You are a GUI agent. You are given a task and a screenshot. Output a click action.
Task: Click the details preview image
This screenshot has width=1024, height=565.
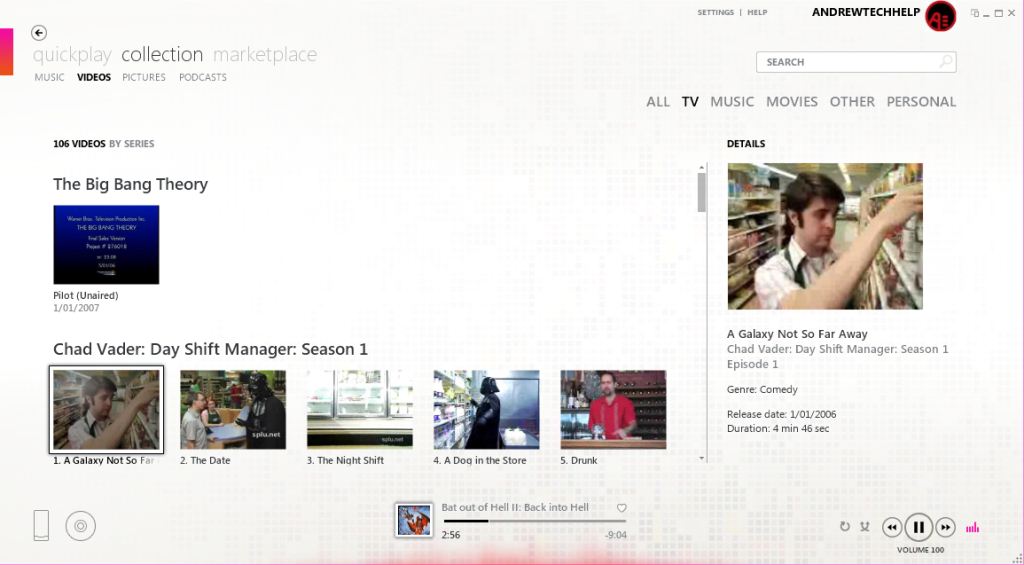(825, 236)
